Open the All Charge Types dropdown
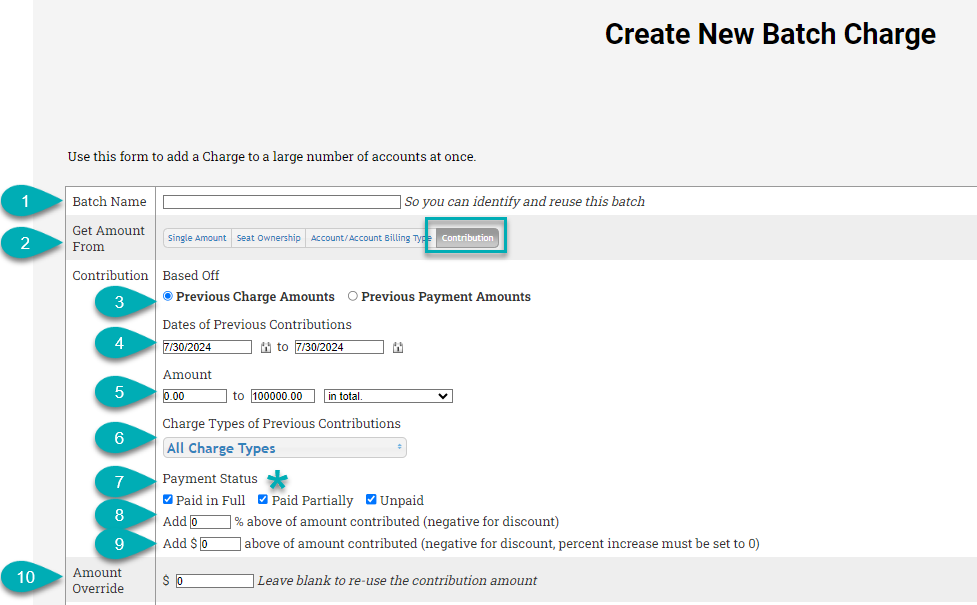977x605 pixels. 284,447
